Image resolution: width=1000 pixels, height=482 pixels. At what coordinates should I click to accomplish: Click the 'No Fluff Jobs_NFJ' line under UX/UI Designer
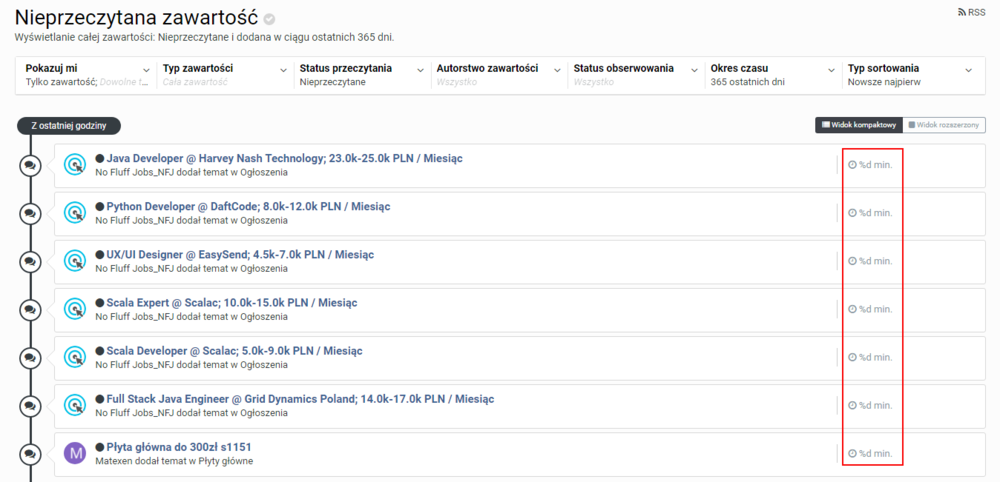[191, 268]
